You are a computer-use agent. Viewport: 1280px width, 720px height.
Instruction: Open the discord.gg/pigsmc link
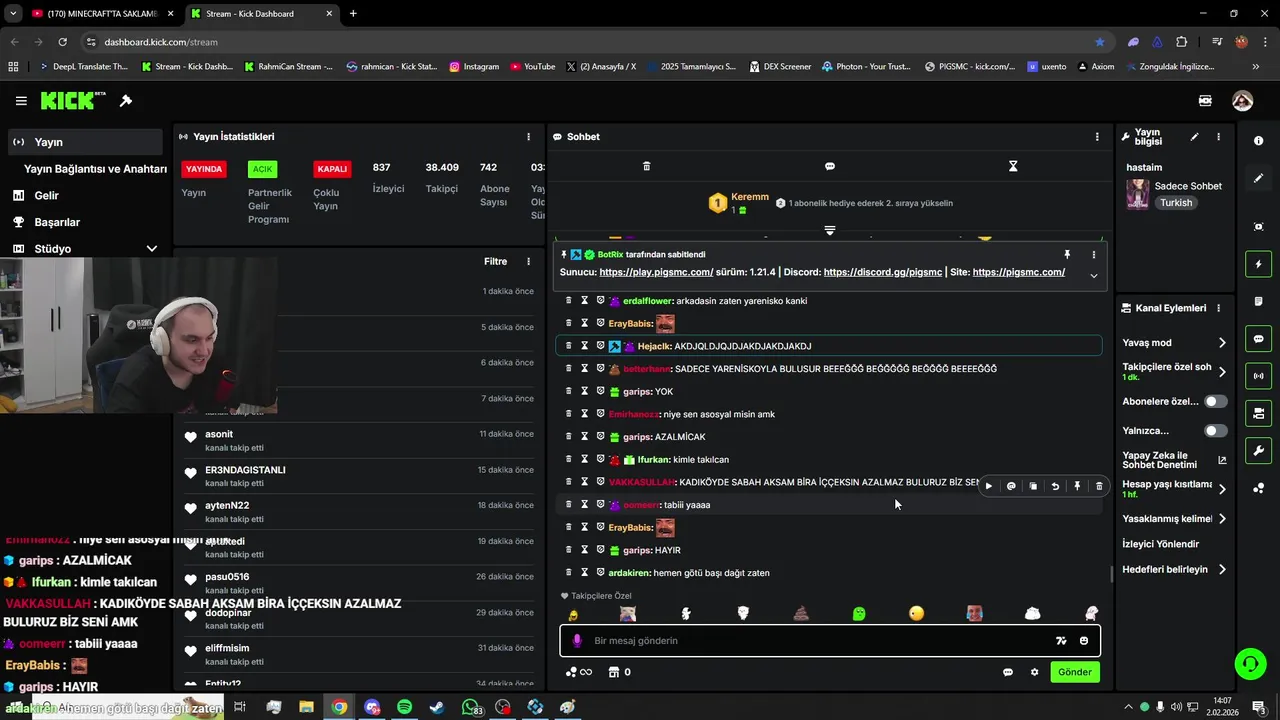pyautogui.click(x=883, y=272)
